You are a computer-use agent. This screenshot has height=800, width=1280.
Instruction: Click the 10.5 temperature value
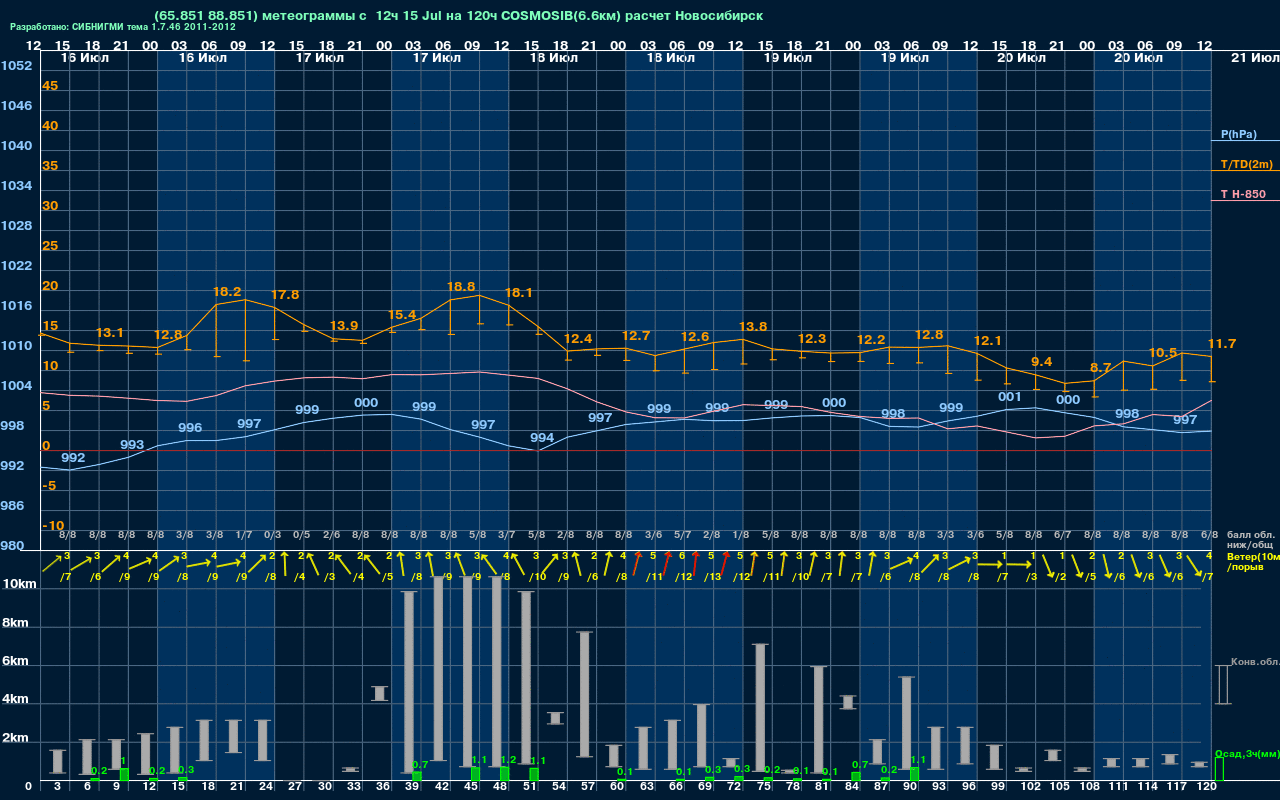[x=1163, y=353]
